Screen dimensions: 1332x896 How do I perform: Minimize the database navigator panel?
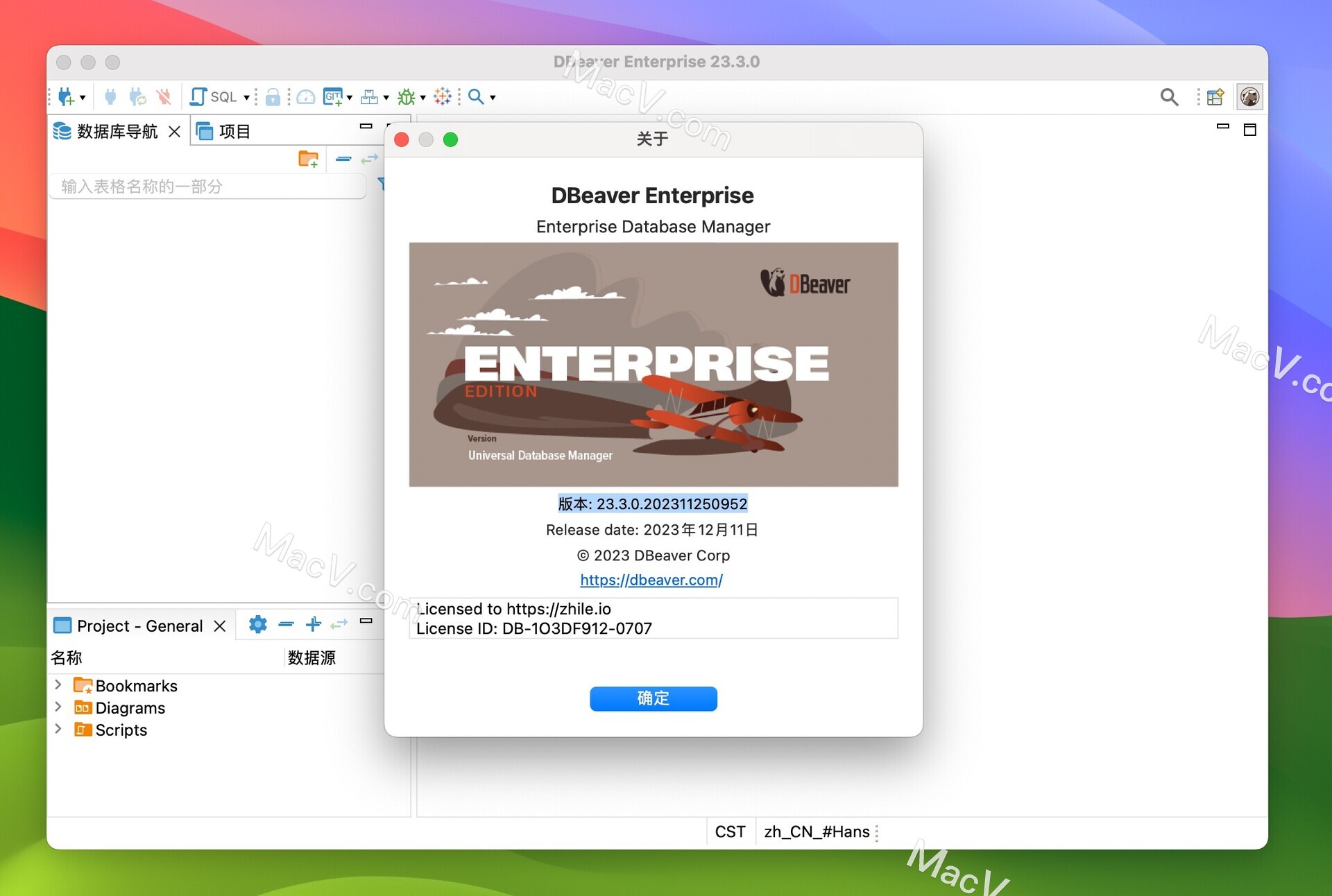(366, 126)
